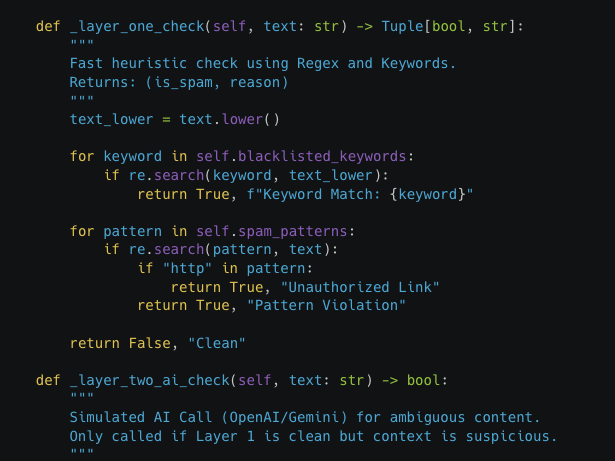Click the "Returns: (is_spam, reason)" docstring line

179,82
